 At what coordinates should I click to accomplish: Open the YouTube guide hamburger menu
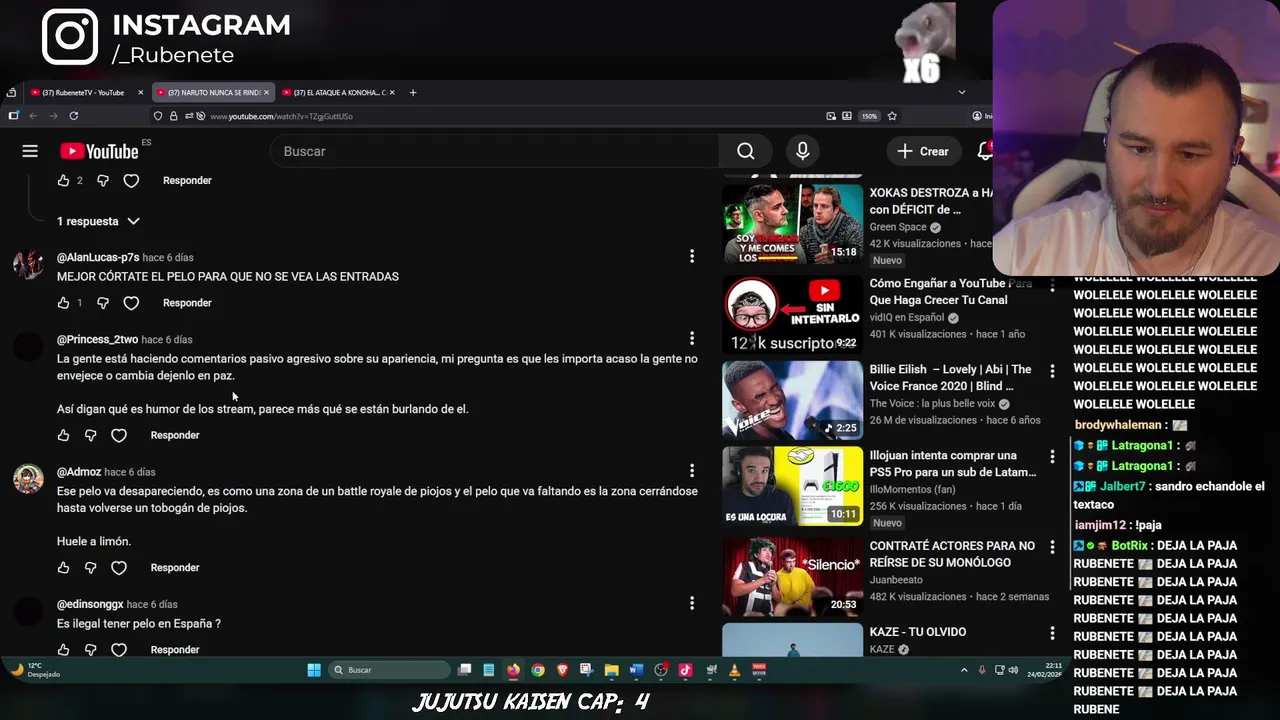(30, 151)
